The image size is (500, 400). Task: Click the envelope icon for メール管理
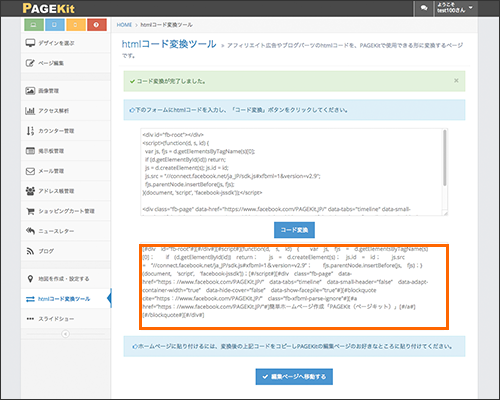click(30, 171)
